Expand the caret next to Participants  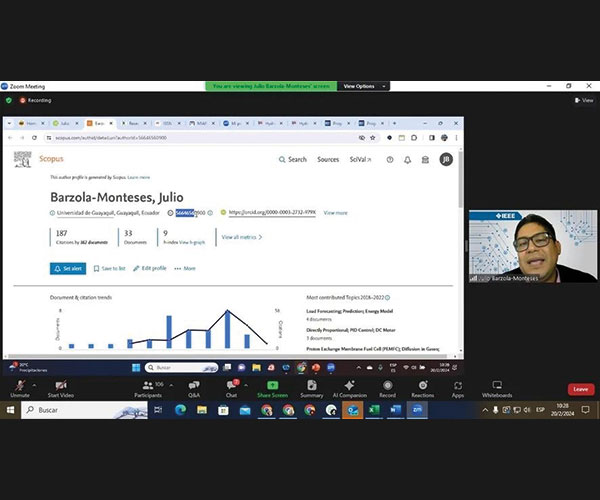171,385
